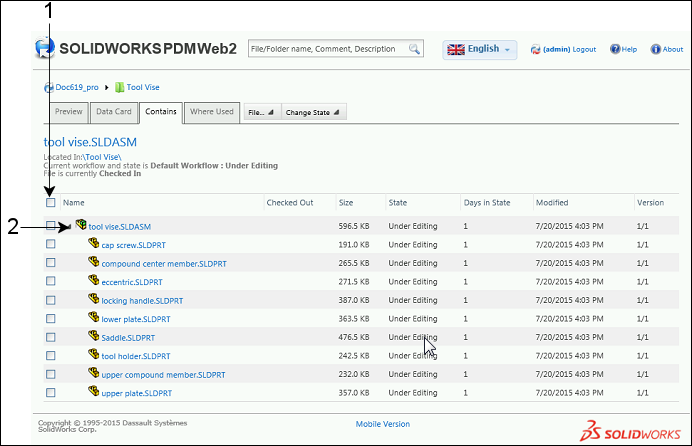Click the locking handle.SLDPRT part icon

94,299
